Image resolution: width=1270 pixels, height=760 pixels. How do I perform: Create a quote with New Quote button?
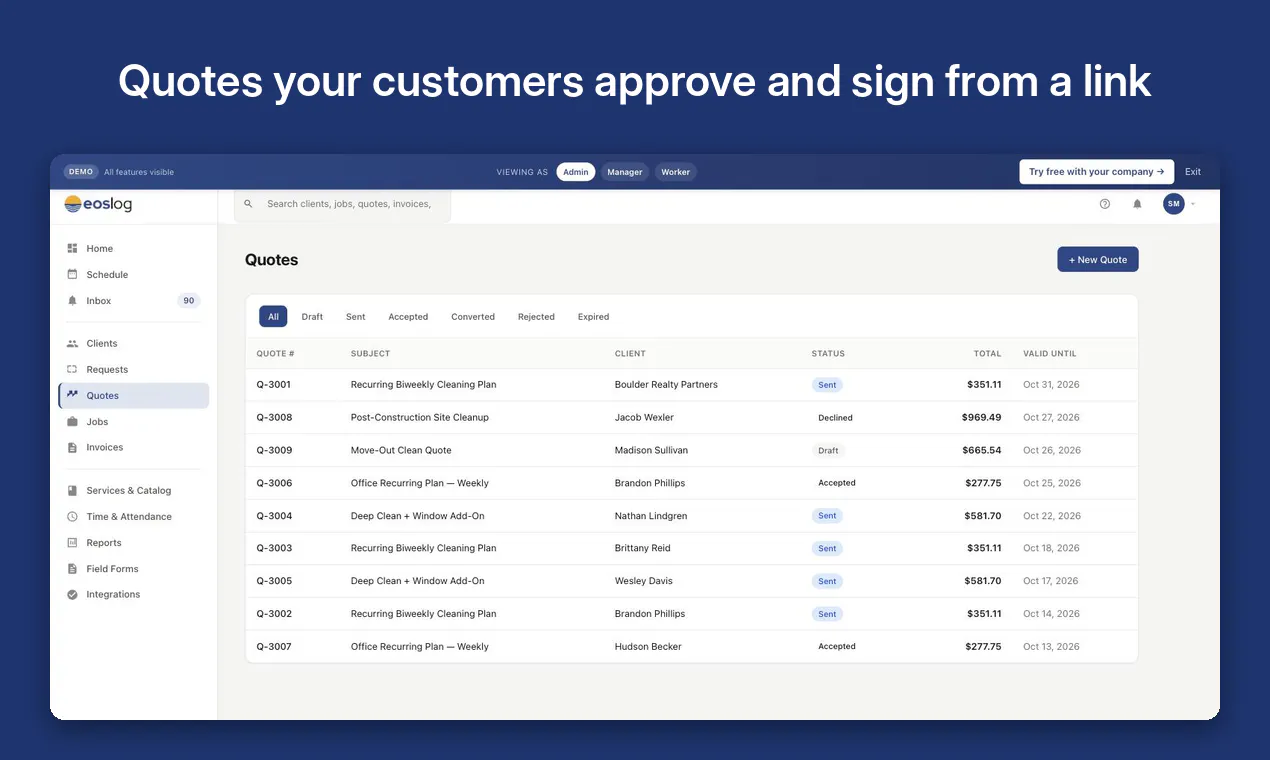1098,259
